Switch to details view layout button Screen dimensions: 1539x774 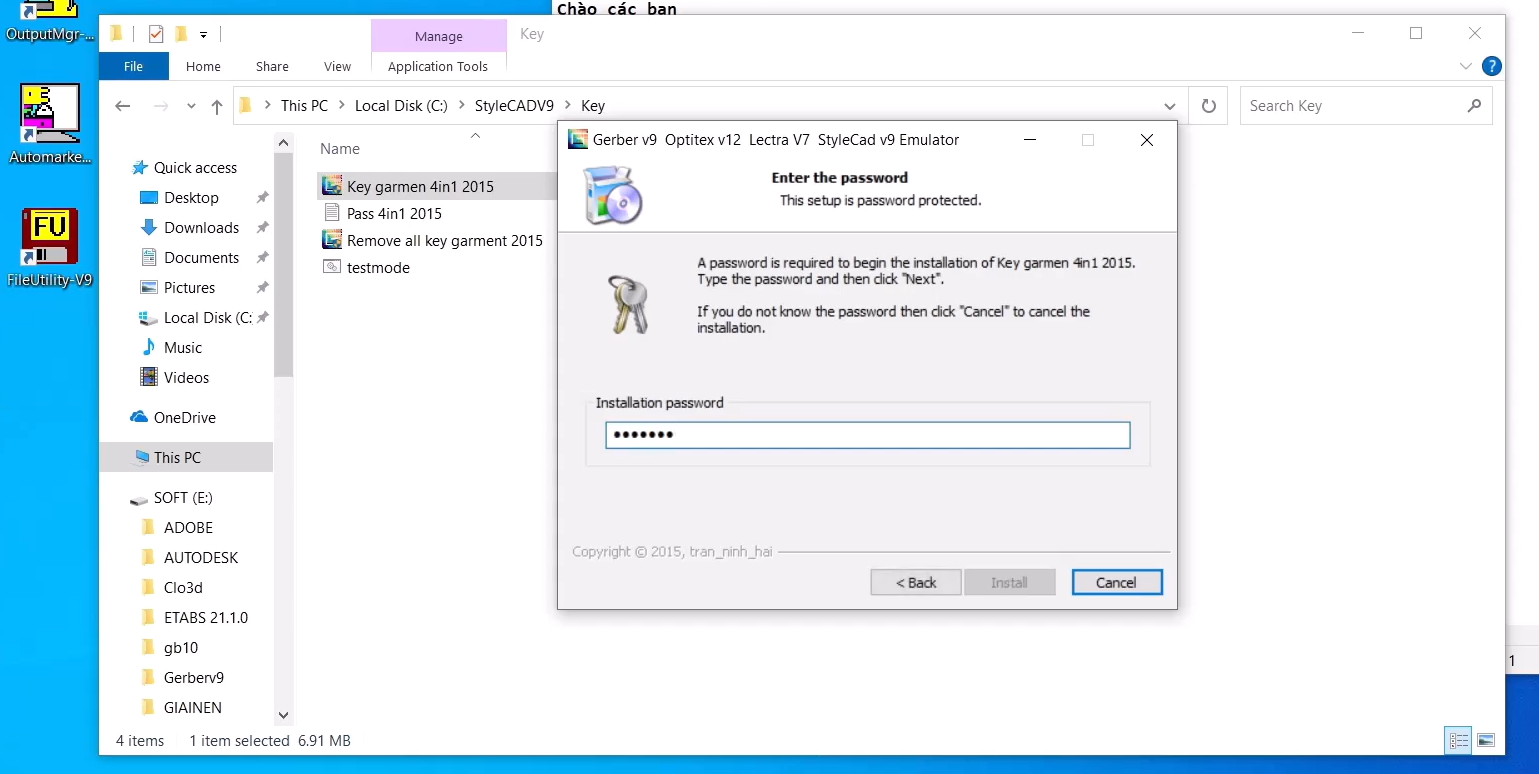[x=1459, y=740]
